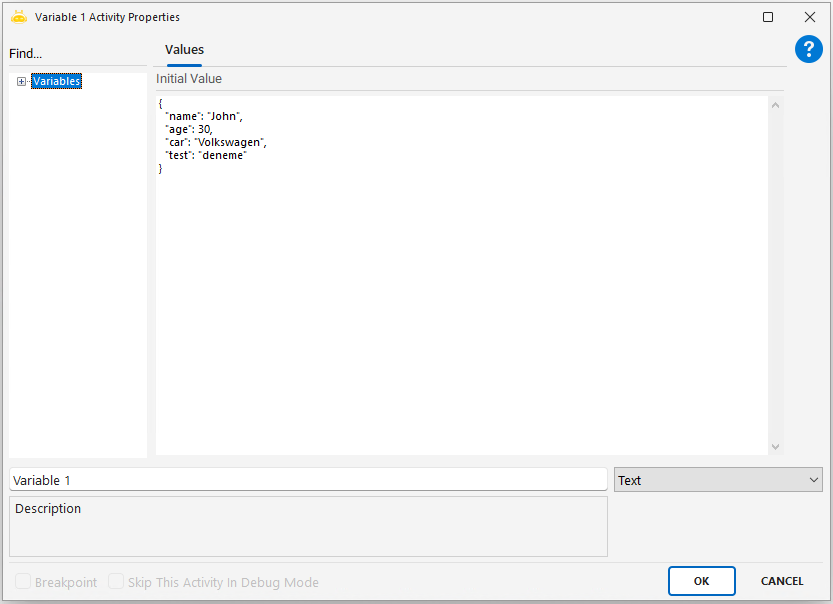833x604 pixels.
Task: Expand the Variables tree node plus sign
Action: (x=21, y=82)
